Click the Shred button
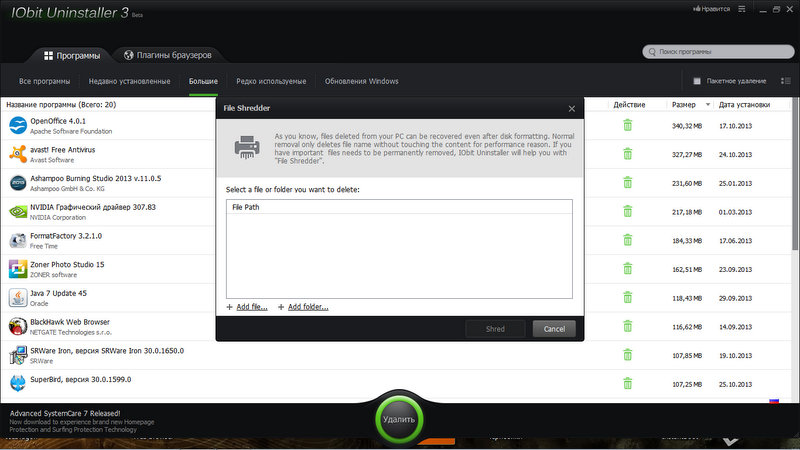Viewport: 800px width, 450px height. 495,329
